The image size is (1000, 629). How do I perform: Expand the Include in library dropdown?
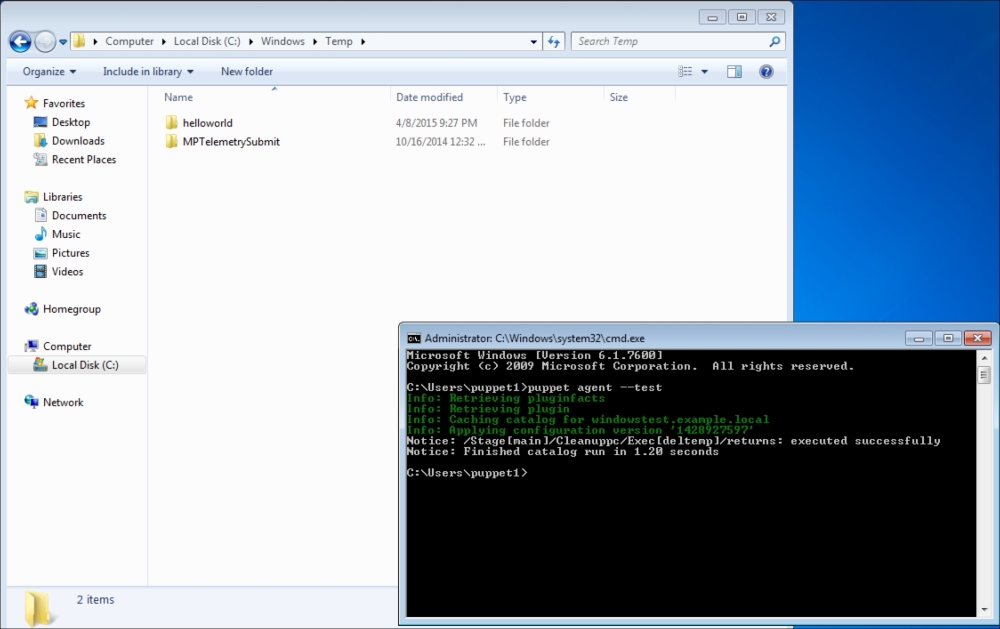pos(148,71)
